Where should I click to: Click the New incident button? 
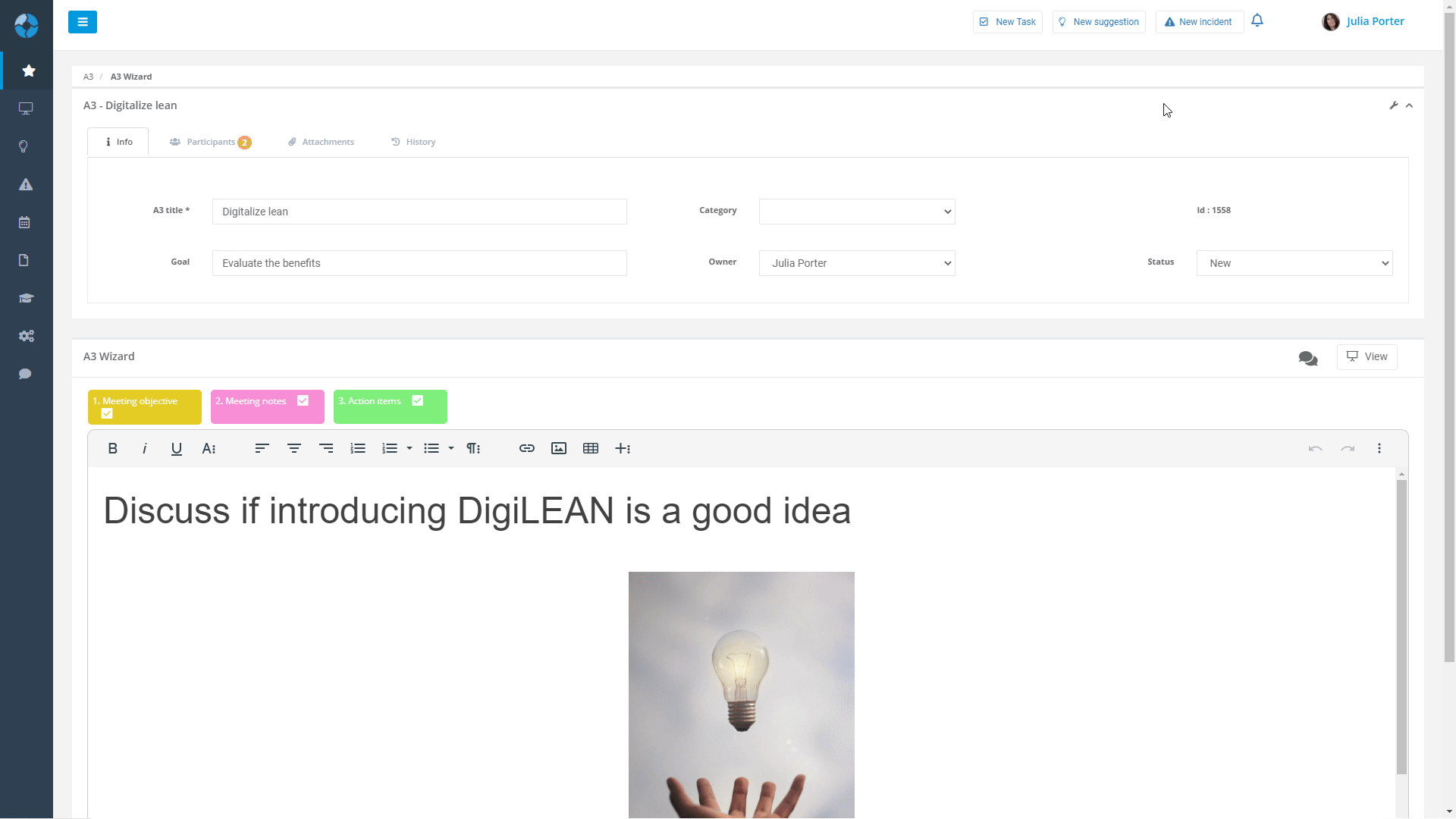click(1198, 21)
